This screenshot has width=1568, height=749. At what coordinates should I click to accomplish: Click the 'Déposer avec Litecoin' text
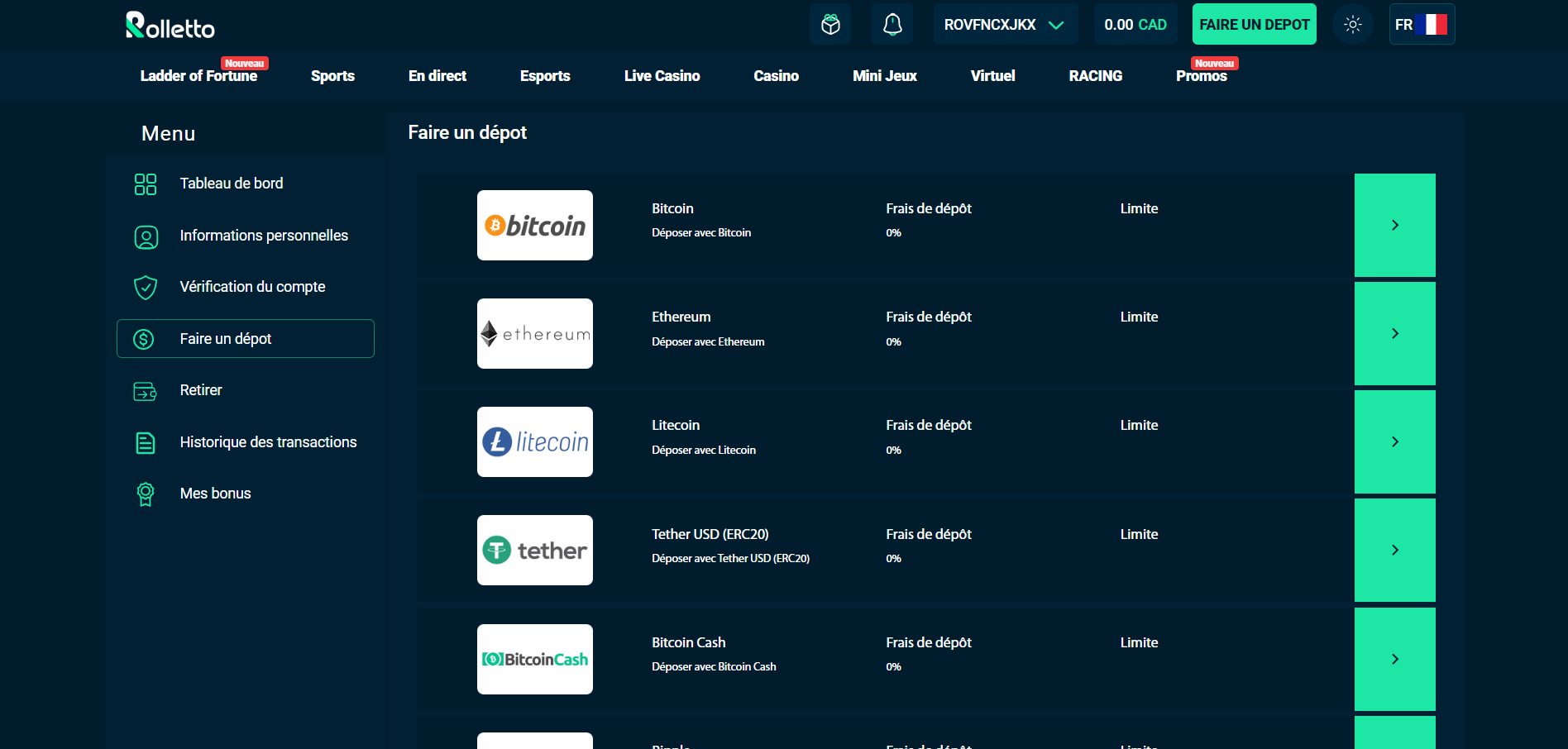(704, 450)
